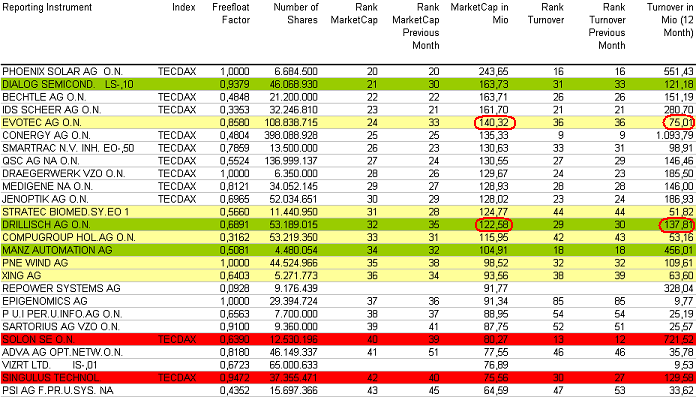Click TECDAX index cell in SINGULUS TECHNOL. row

[x=177, y=378]
